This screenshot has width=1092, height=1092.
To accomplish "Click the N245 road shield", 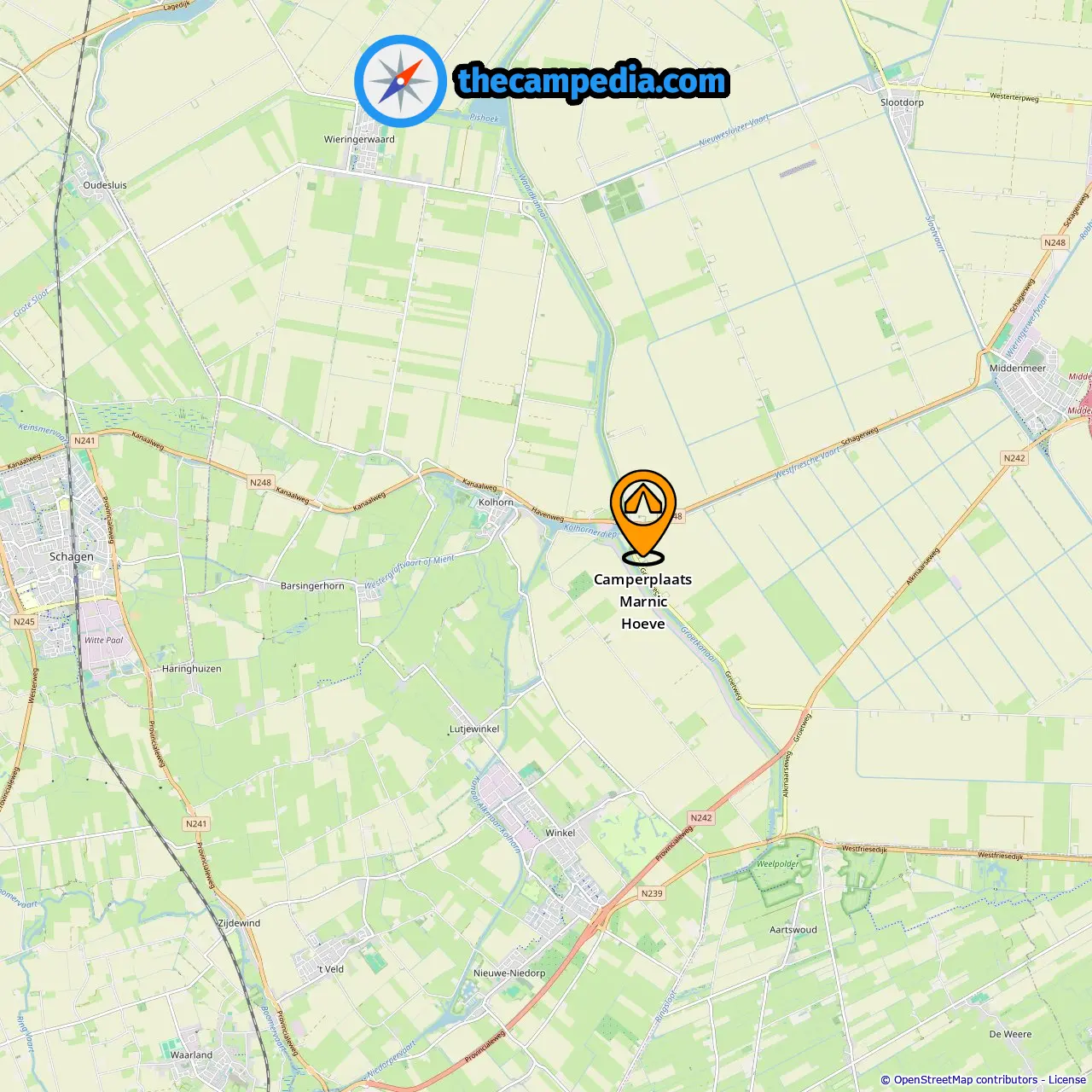I will coord(24,621).
